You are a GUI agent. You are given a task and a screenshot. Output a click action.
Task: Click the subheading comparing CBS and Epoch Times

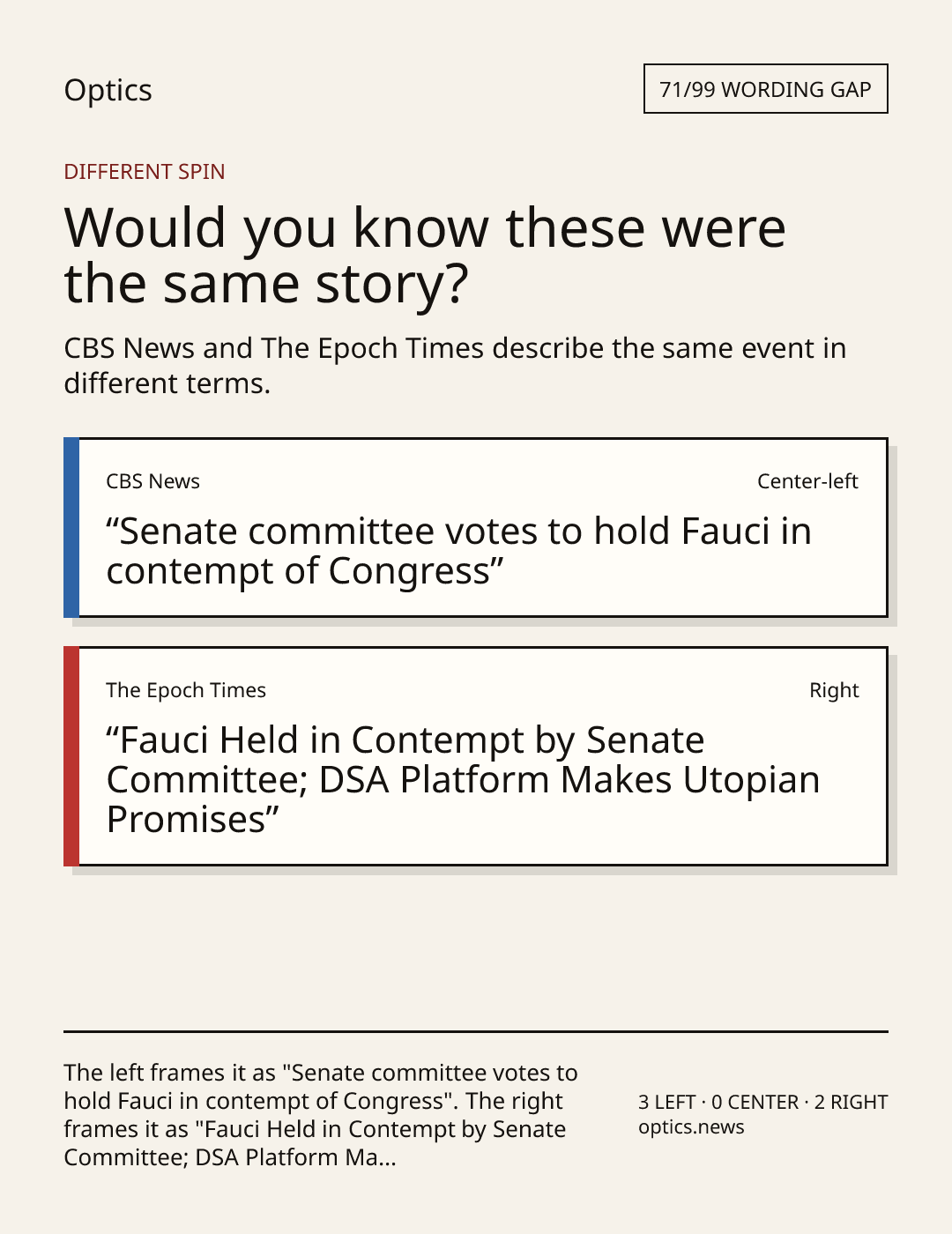click(455, 366)
